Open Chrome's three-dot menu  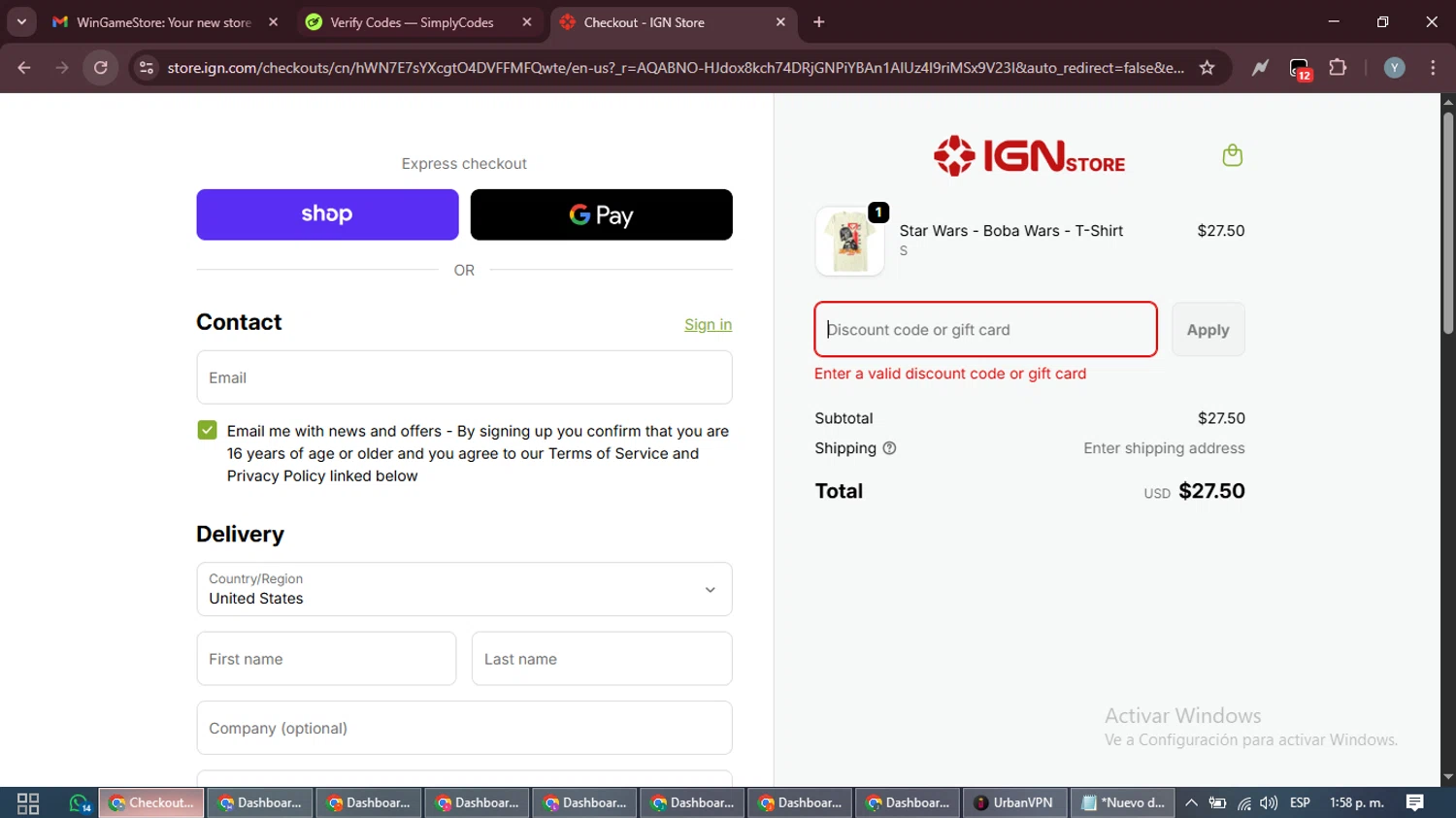coord(1433,68)
